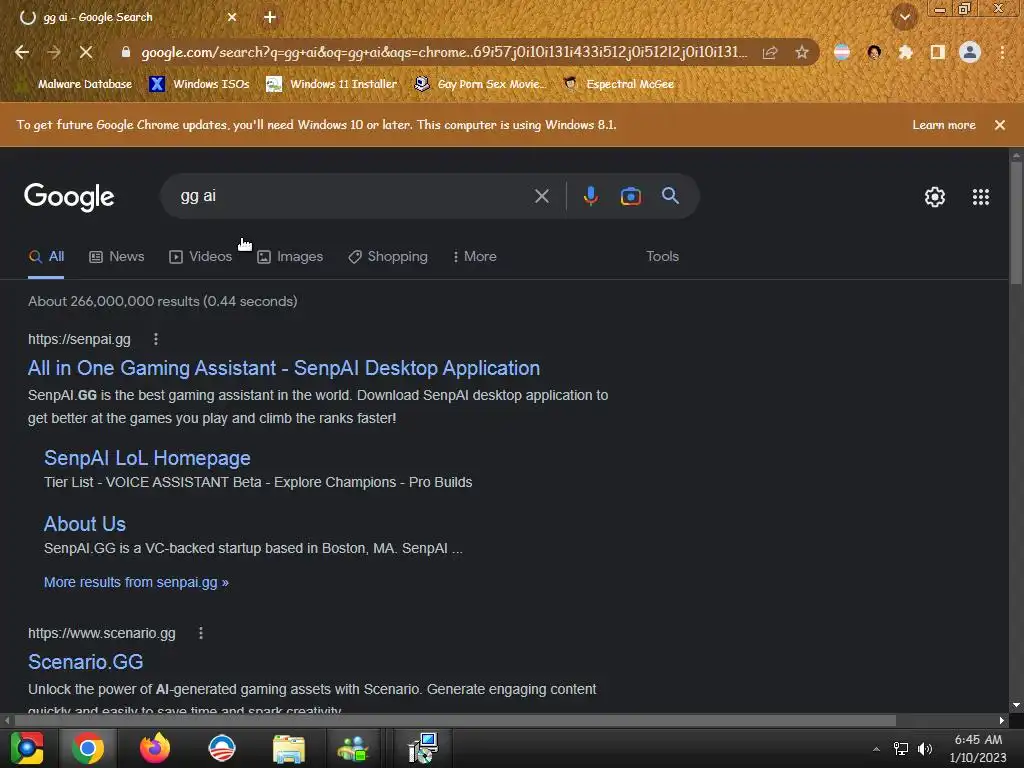1024x768 pixels.
Task: Select the All results tab
Action: [x=46, y=257]
